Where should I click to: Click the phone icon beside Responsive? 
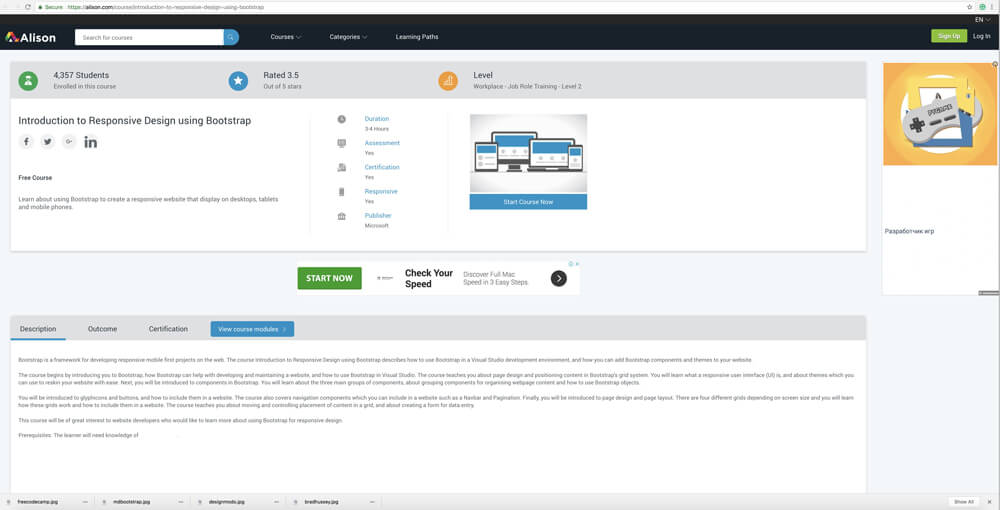(x=342, y=192)
